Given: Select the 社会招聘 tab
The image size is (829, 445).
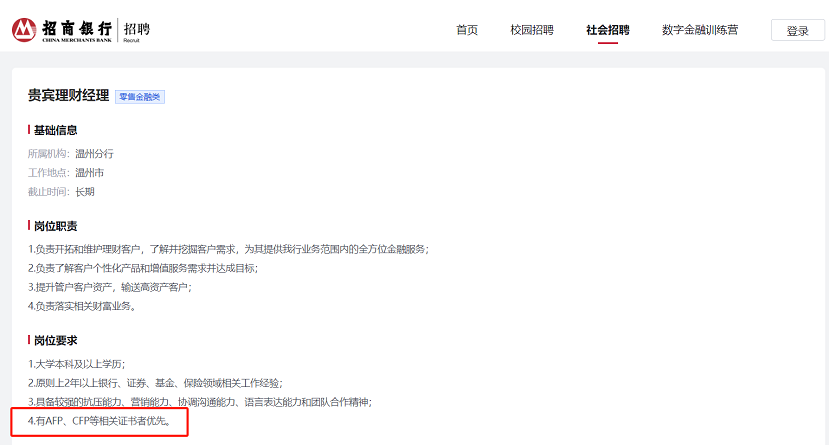Looking at the screenshot, I should point(608,30).
